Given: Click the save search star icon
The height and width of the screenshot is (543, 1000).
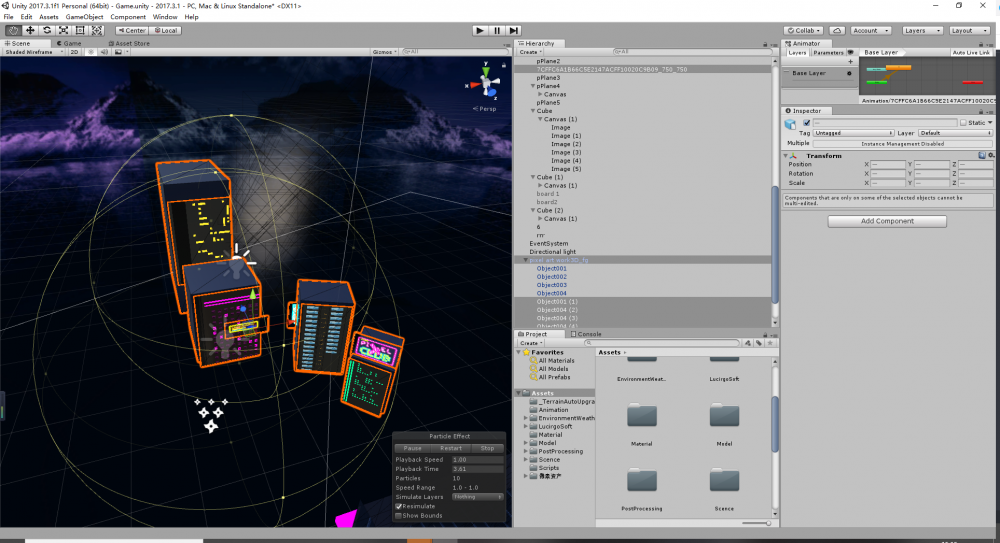Looking at the screenshot, I should 770,343.
